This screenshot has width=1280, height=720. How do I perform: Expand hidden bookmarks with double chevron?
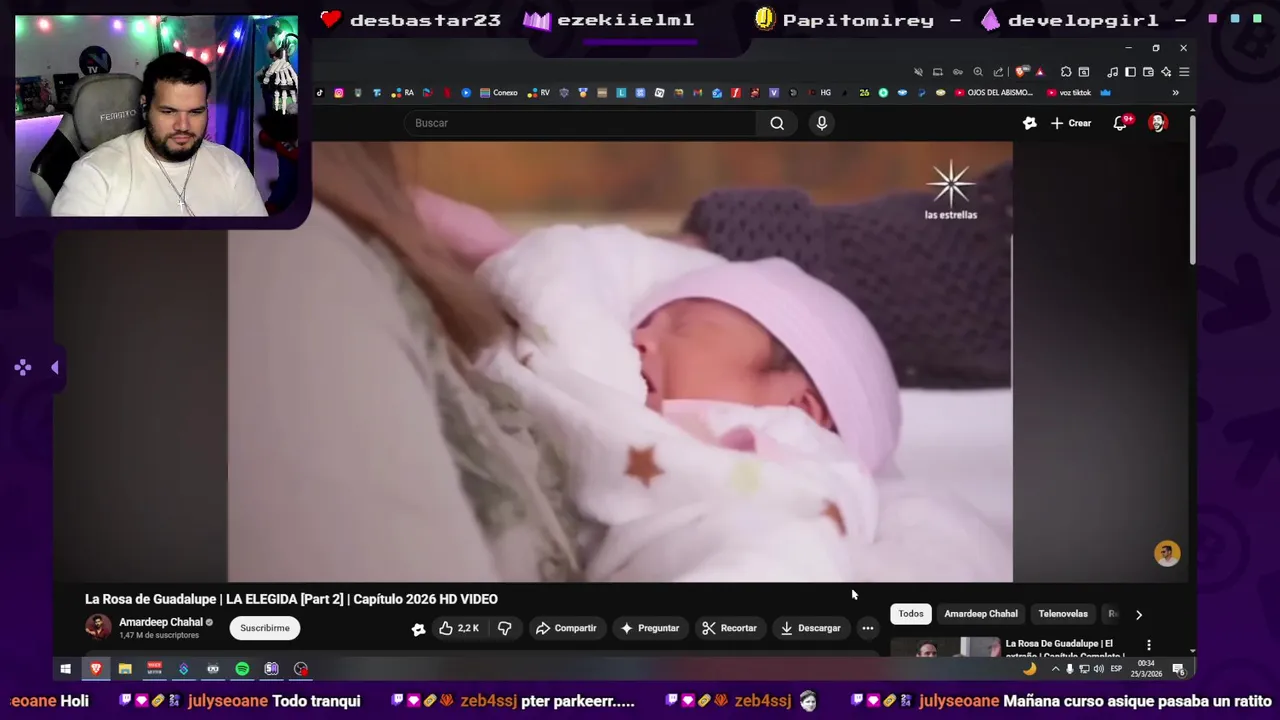point(1175,93)
